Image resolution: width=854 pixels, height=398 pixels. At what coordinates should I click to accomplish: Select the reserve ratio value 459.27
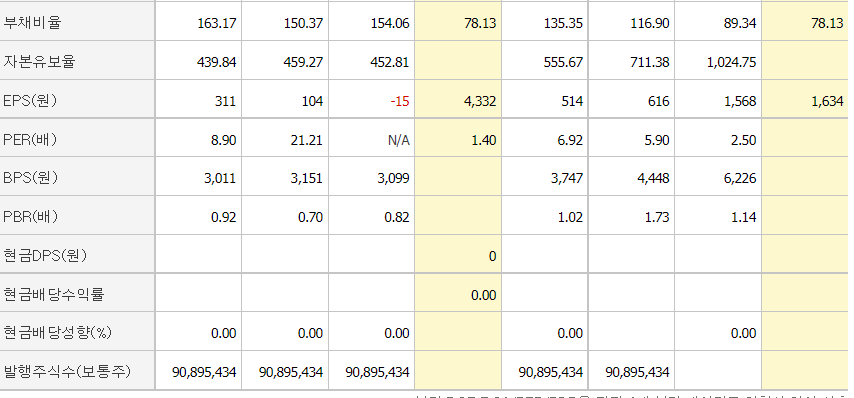click(x=303, y=63)
